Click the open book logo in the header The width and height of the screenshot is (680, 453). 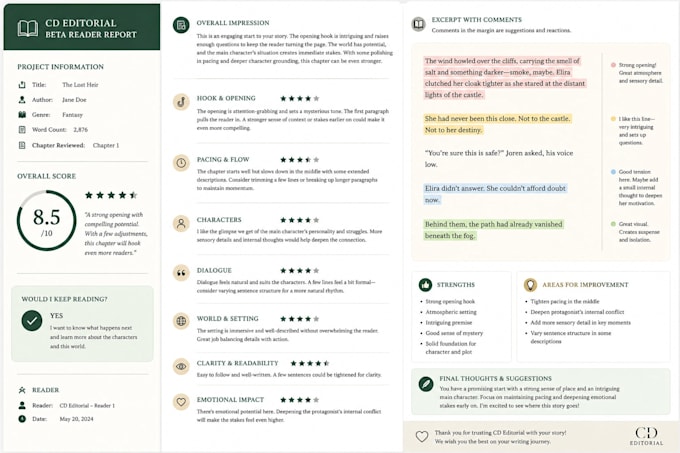click(27, 29)
